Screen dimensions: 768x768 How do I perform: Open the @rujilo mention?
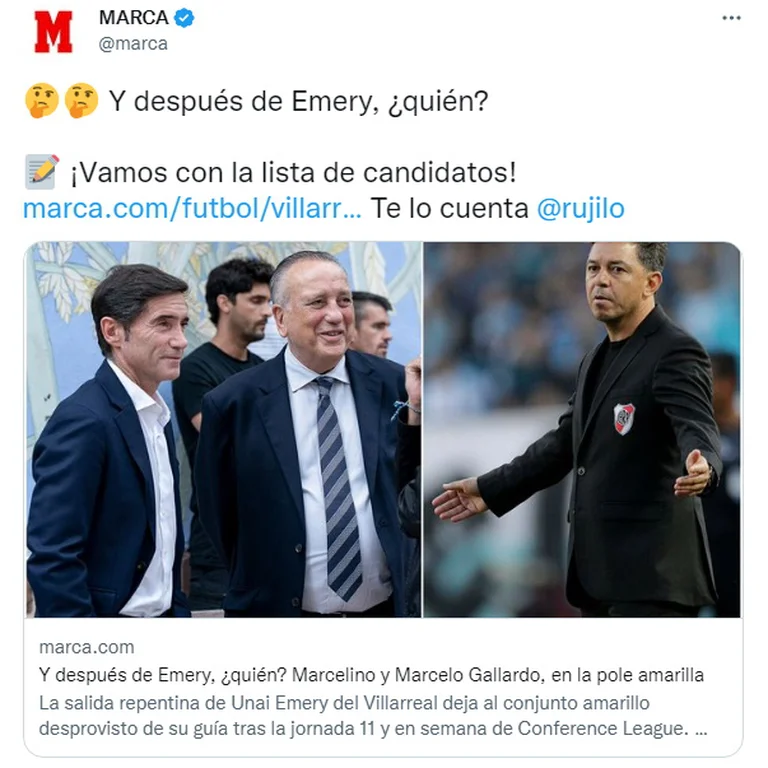[580, 208]
